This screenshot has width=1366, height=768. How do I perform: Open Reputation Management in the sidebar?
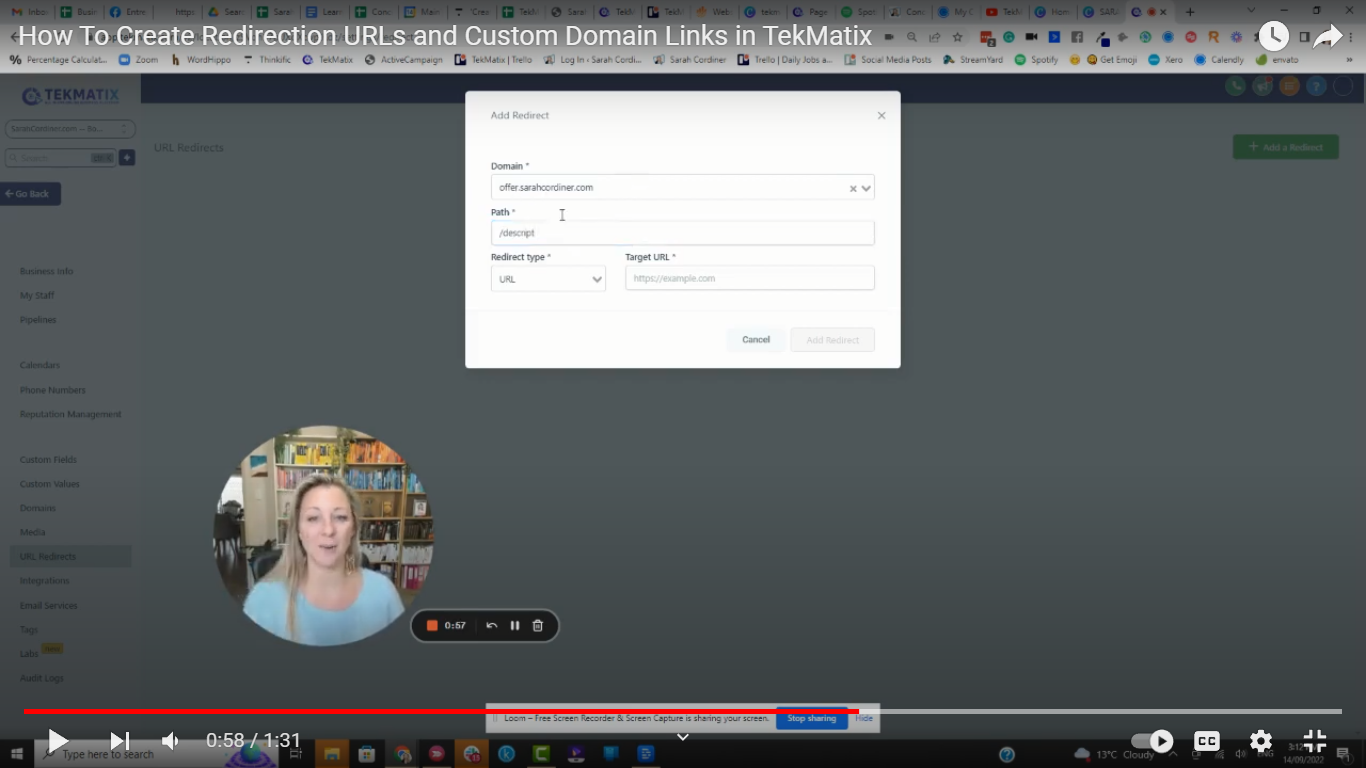coord(71,414)
